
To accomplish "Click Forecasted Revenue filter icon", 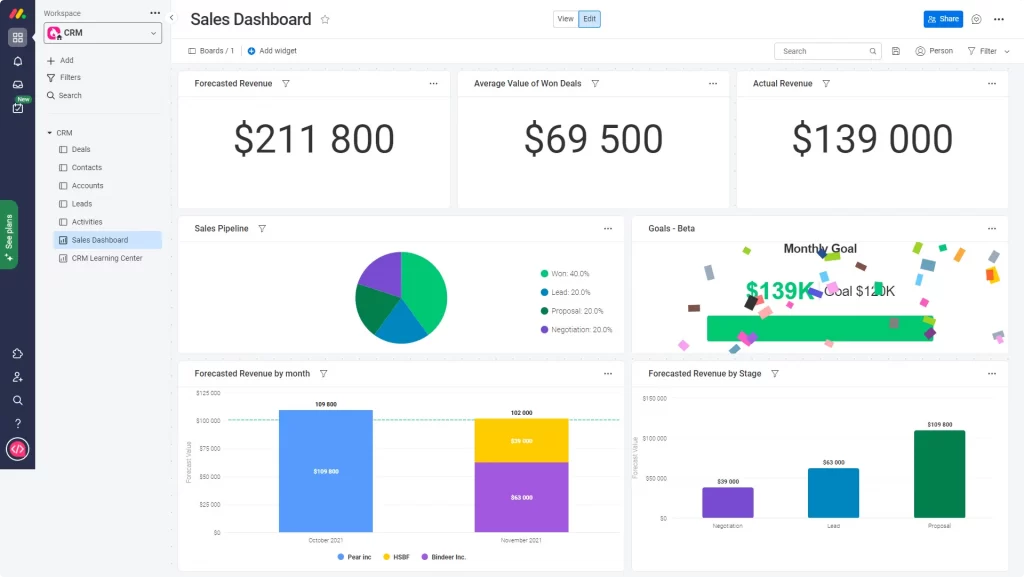I will coord(286,84).
